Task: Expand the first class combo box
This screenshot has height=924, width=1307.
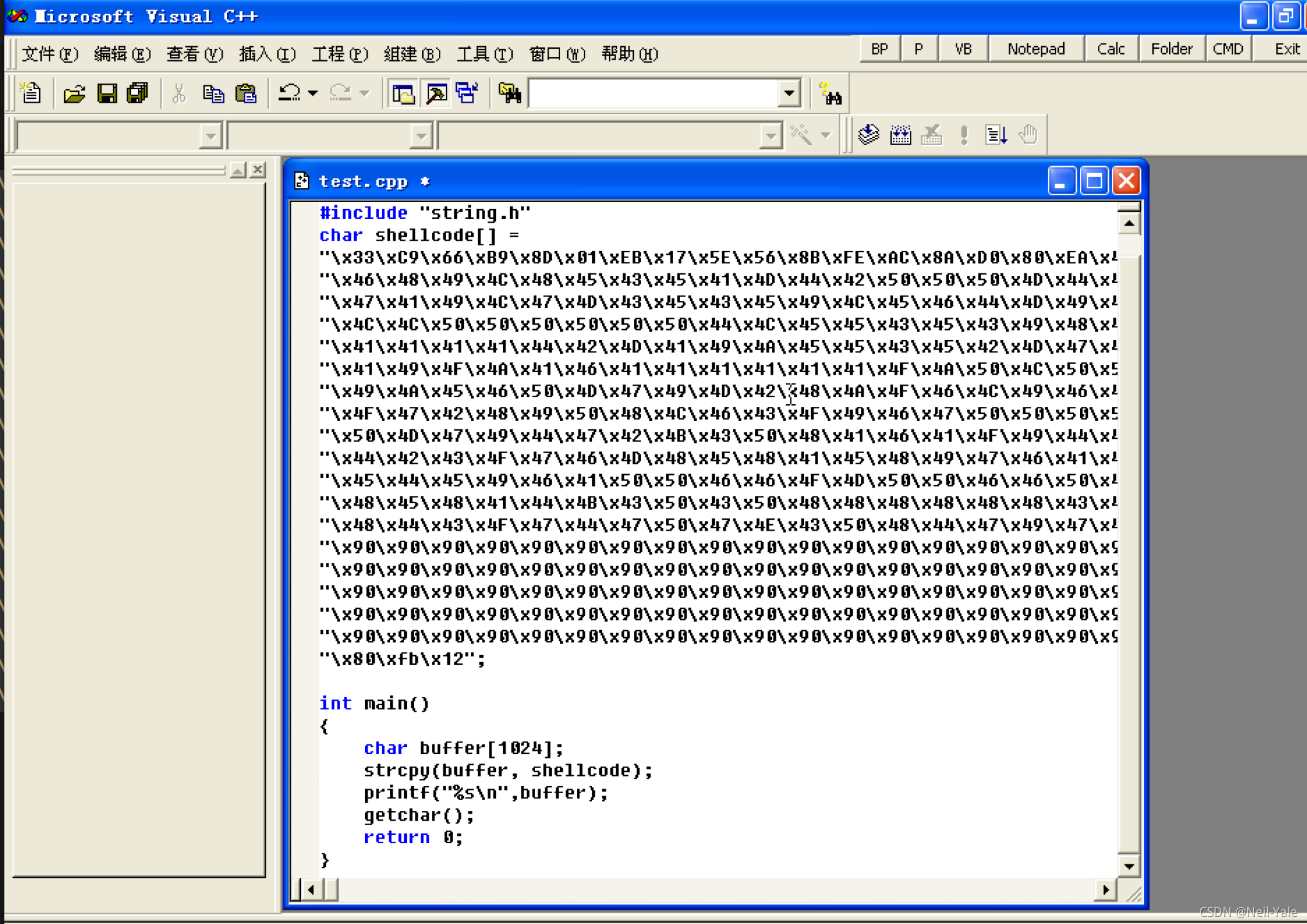Action: [210, 136]
